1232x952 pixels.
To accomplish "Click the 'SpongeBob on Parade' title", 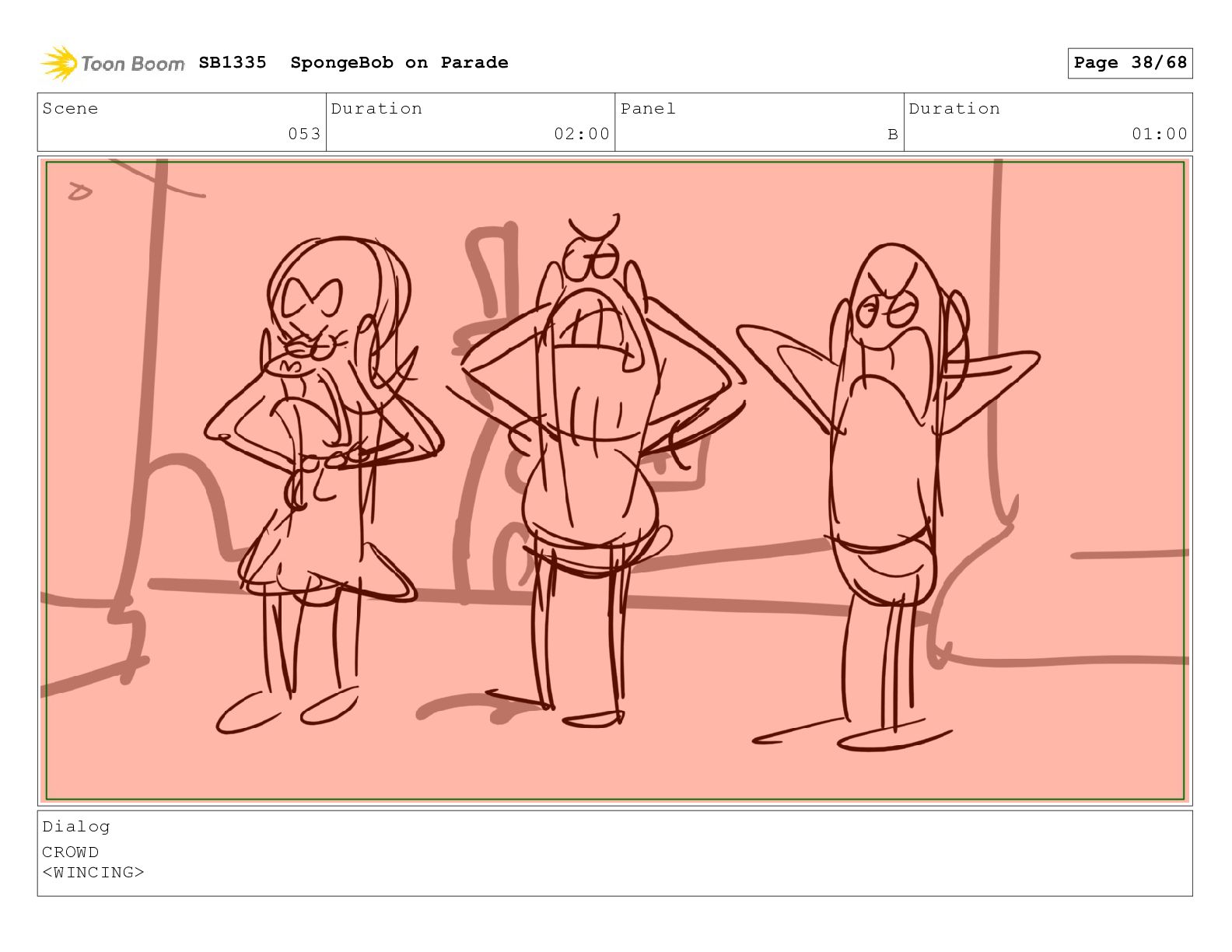I will tap(399, 62).
